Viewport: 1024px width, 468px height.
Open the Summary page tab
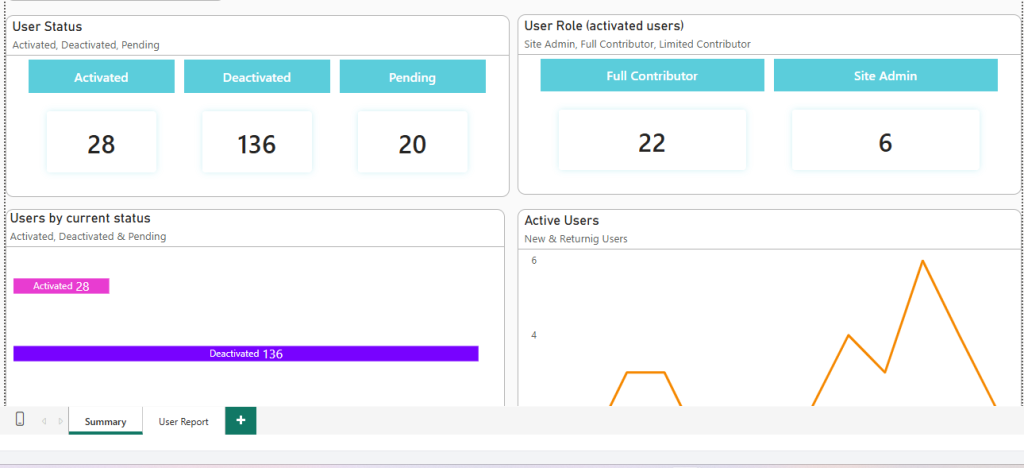pyautogui.click(x=105, y=421)
